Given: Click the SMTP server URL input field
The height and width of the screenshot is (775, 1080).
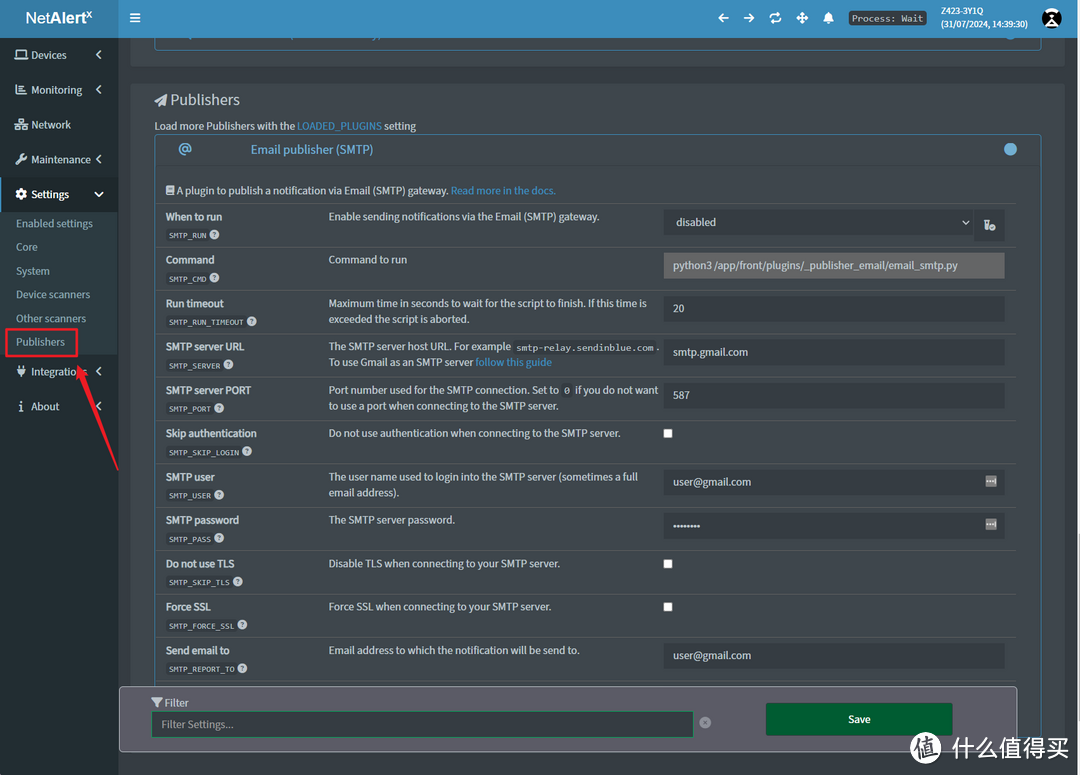Looking at the screenshot, I should [x=833, y=352].
